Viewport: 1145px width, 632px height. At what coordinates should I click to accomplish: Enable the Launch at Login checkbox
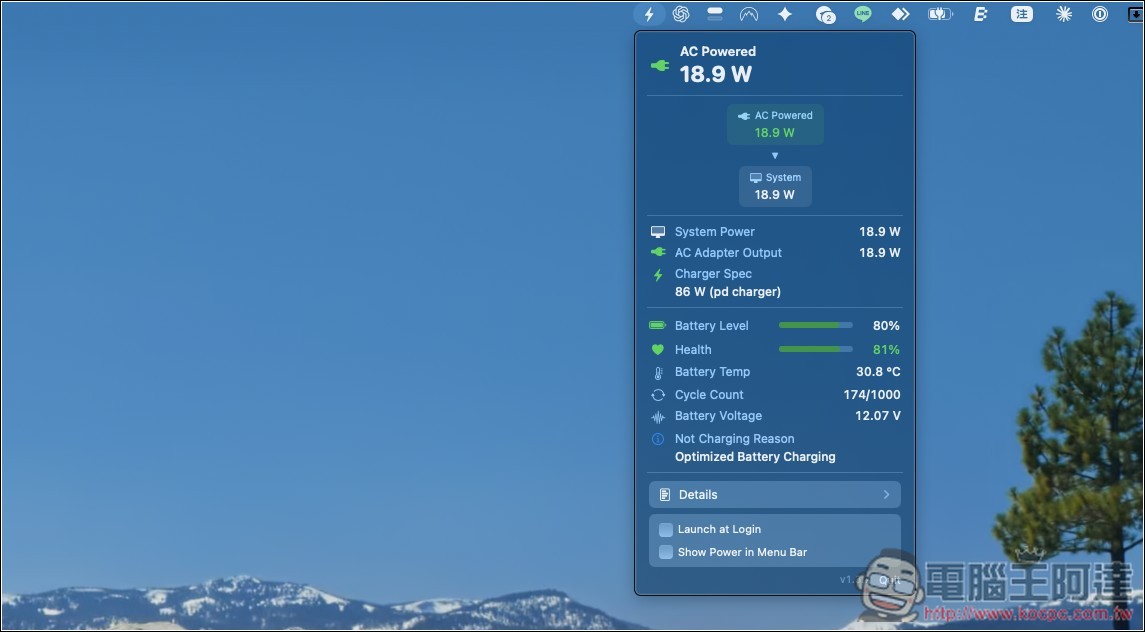point(666,530)
